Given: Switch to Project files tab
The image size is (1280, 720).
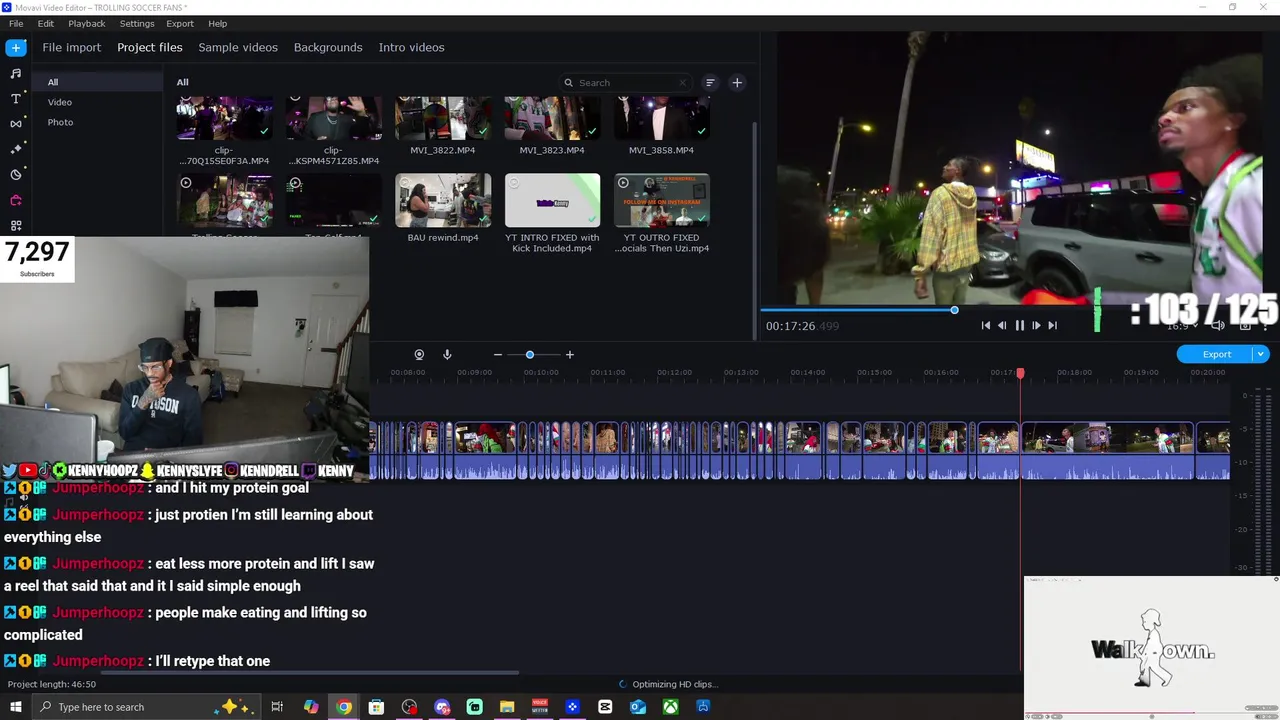Looking at the screenshot, I should point(150,47).
